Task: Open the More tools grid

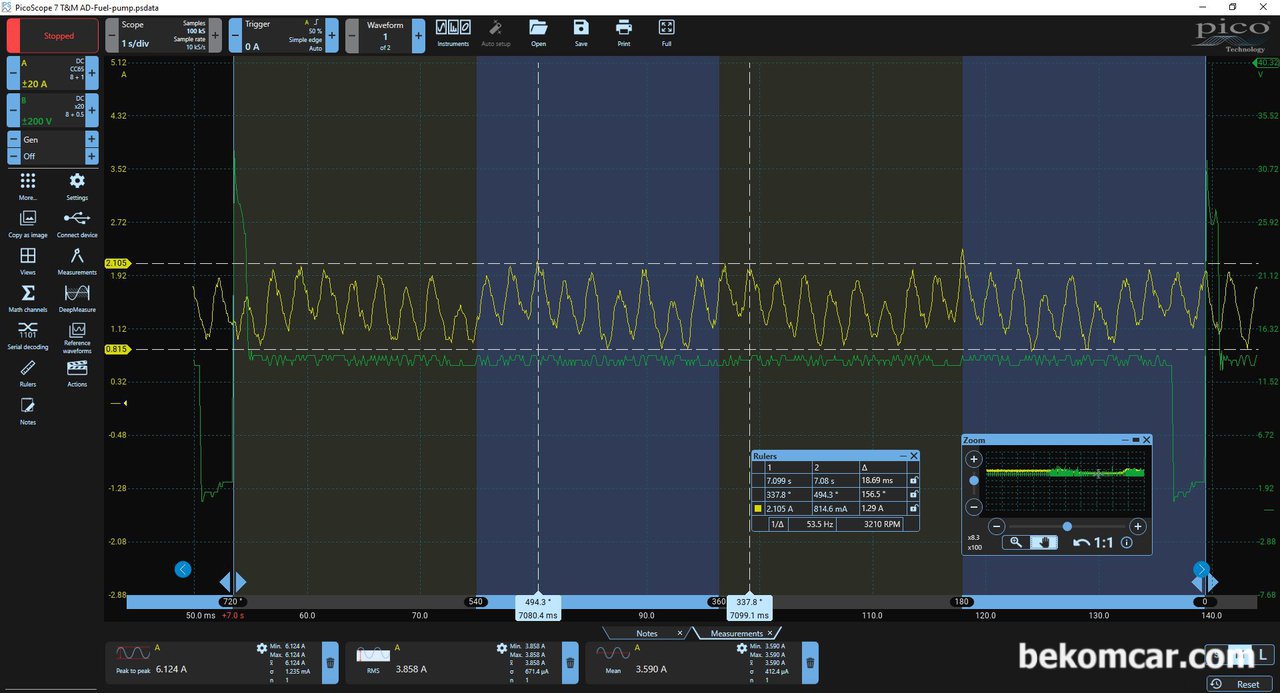Action: [28, 186]
